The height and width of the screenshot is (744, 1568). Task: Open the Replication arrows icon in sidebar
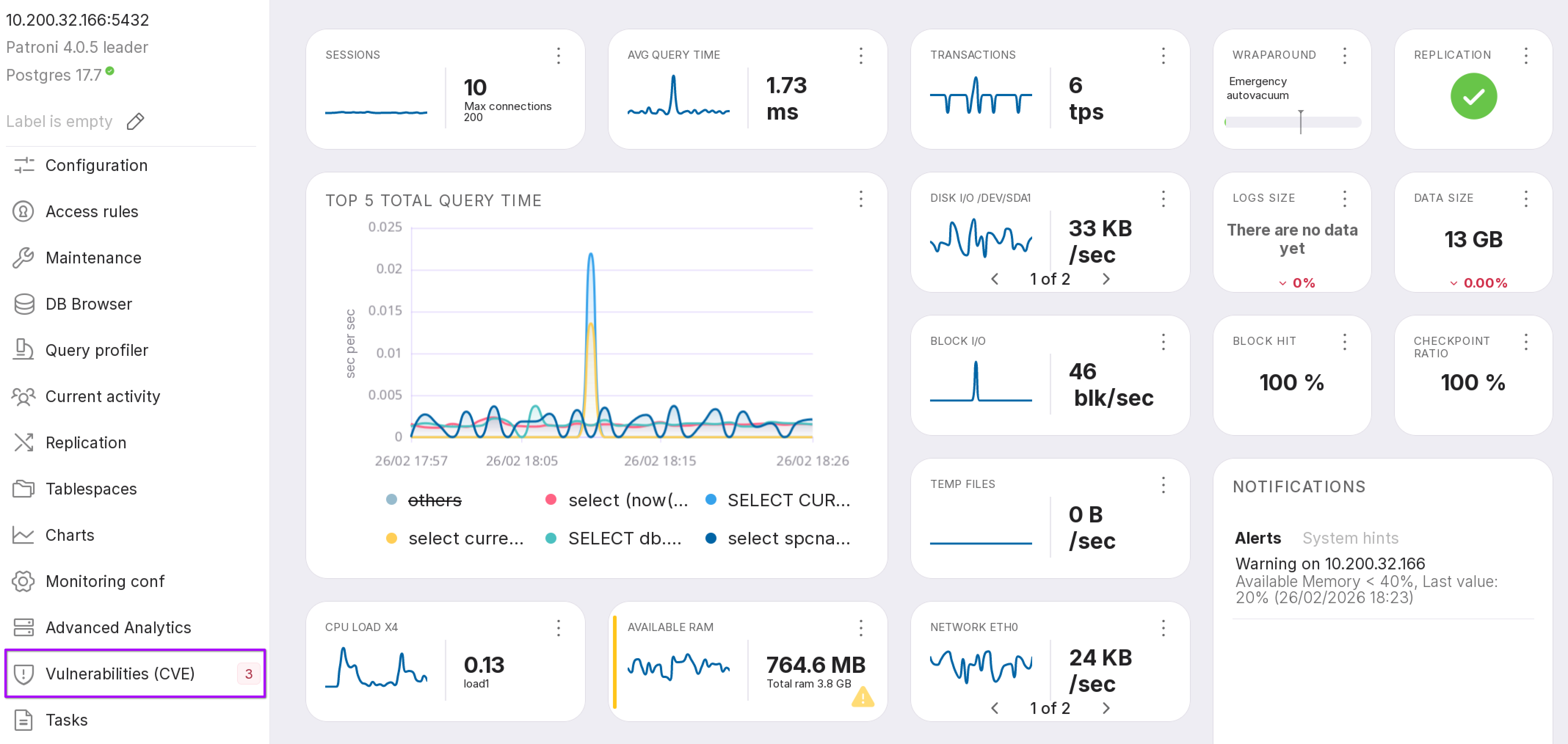(x=24, y=442)
